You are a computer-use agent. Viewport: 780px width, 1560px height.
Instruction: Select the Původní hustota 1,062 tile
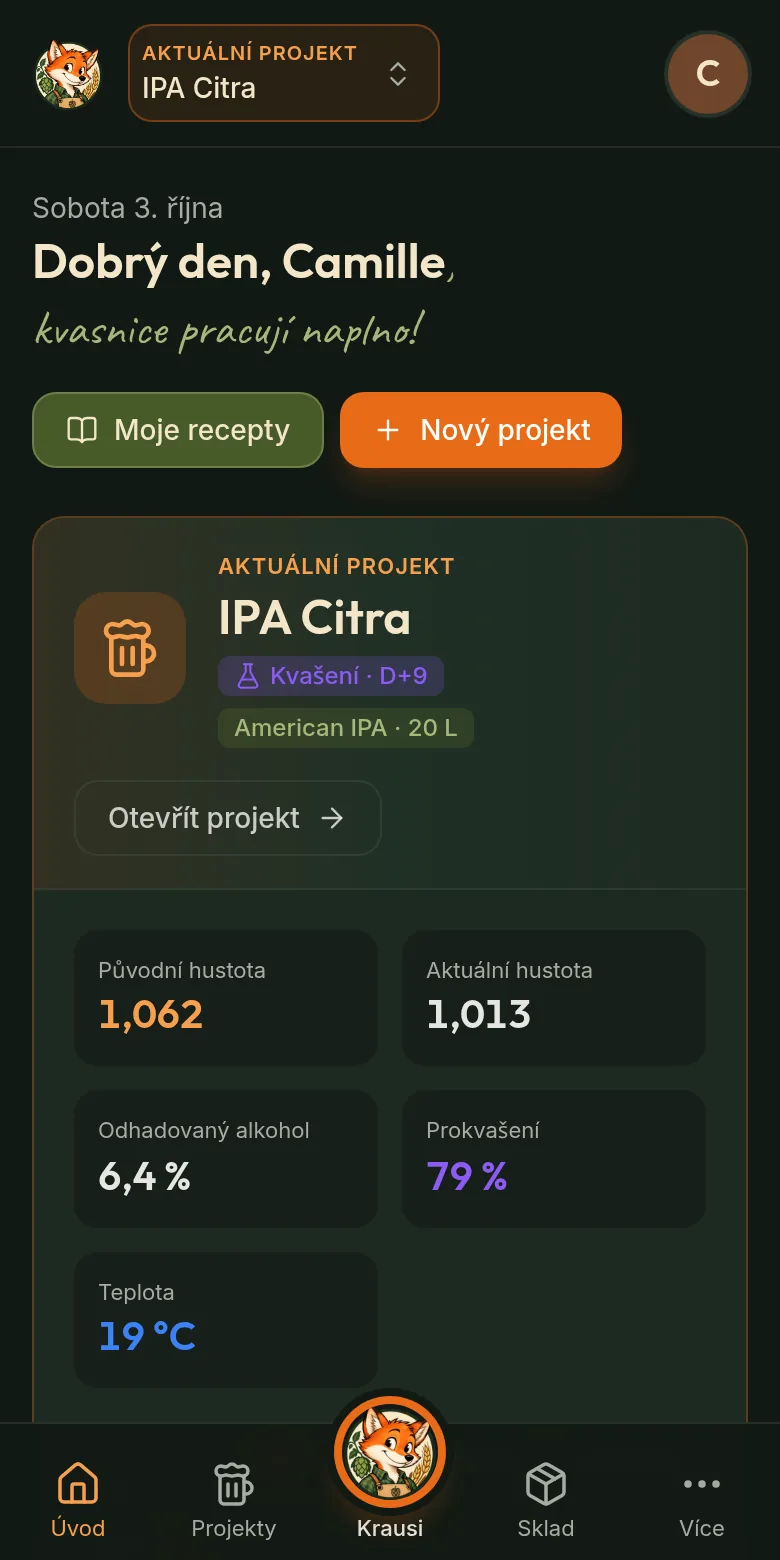coord(226,998)
